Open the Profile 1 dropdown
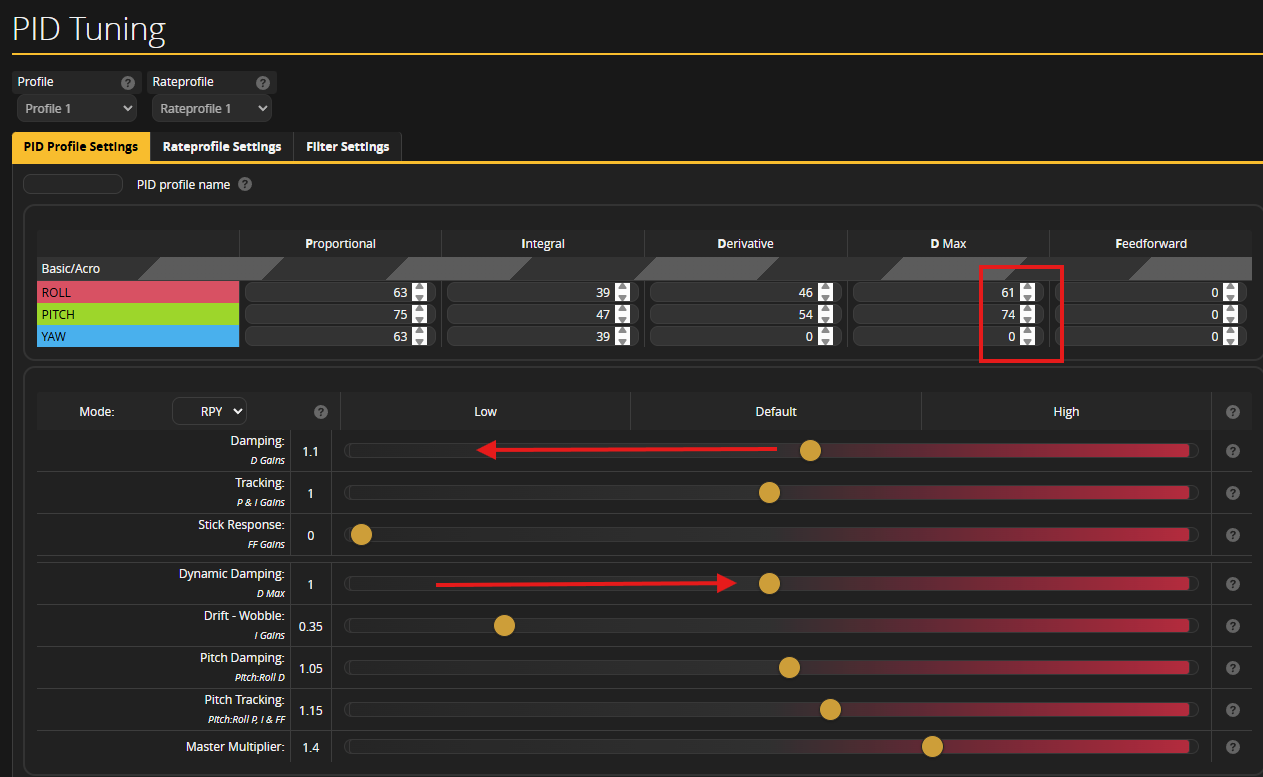Screen dimensions: 1263x777 [77, 108]
